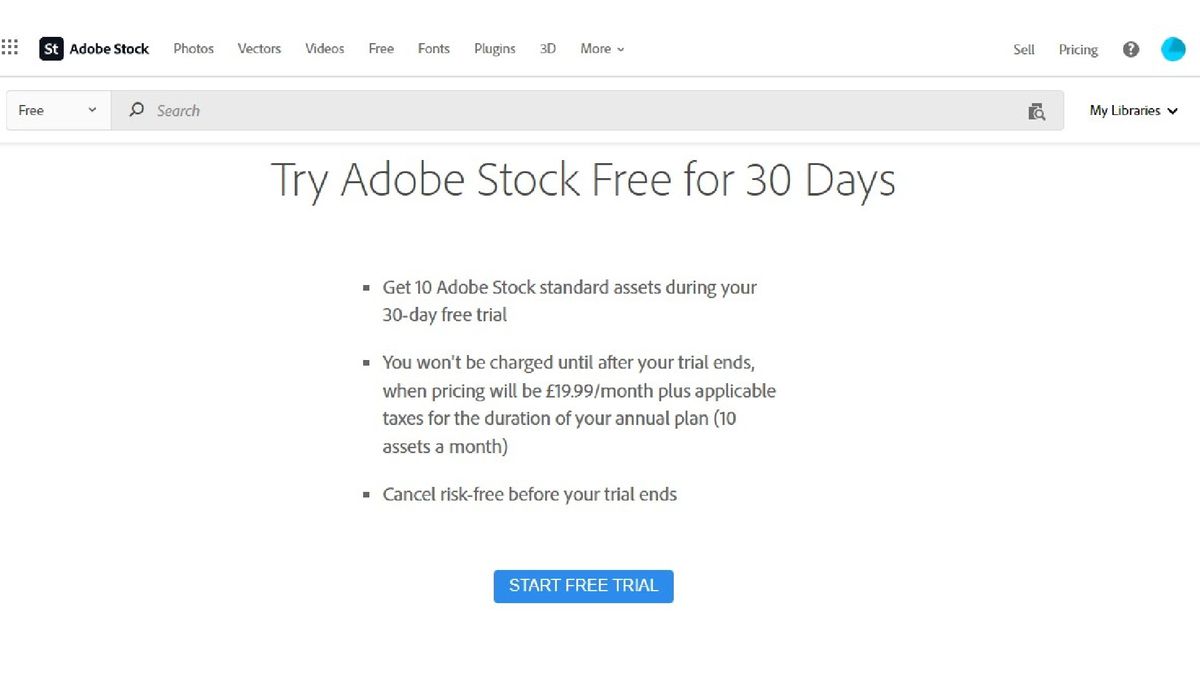Open the Sell page

1023,49
